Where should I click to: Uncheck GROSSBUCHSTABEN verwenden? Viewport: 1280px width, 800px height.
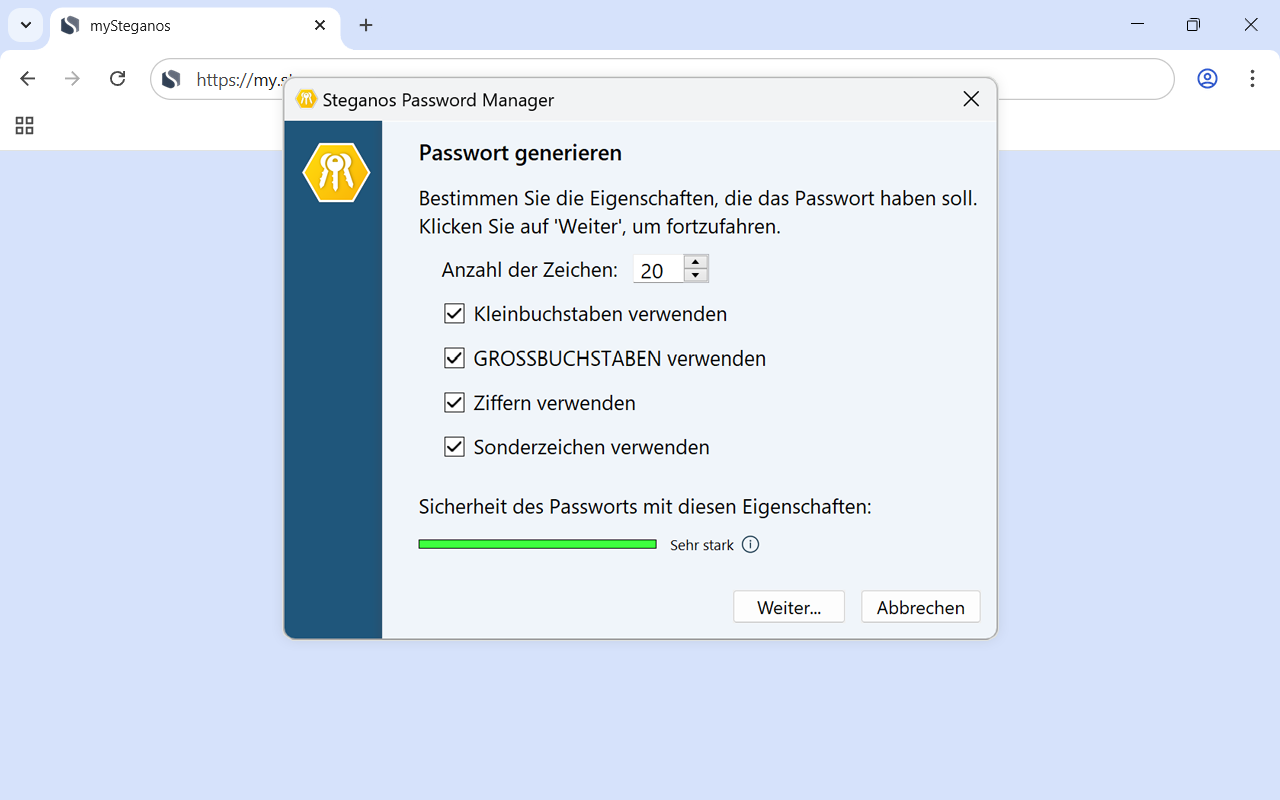pos(455,358)
